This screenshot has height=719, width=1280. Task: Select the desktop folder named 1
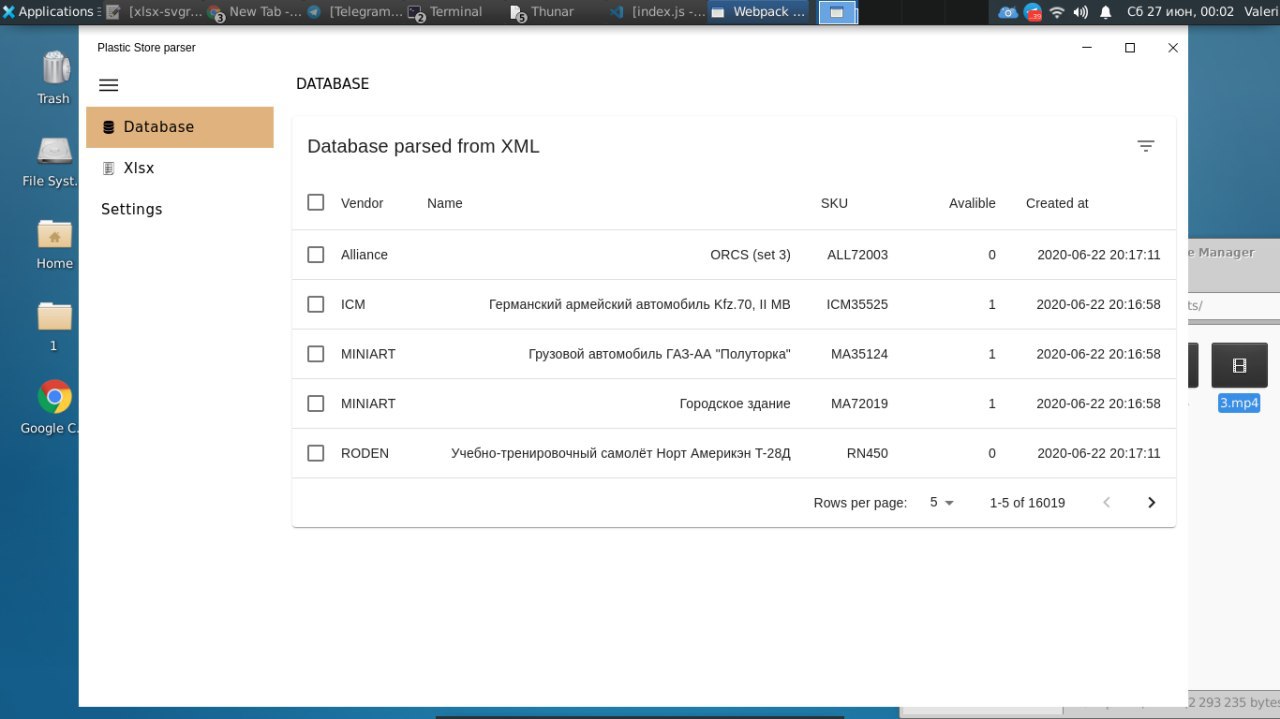[x=54, y=325]
